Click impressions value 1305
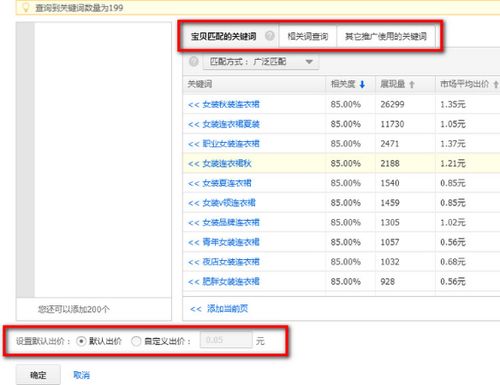The width and height of the screenshot is (500, 385). [x=390, y=222]
